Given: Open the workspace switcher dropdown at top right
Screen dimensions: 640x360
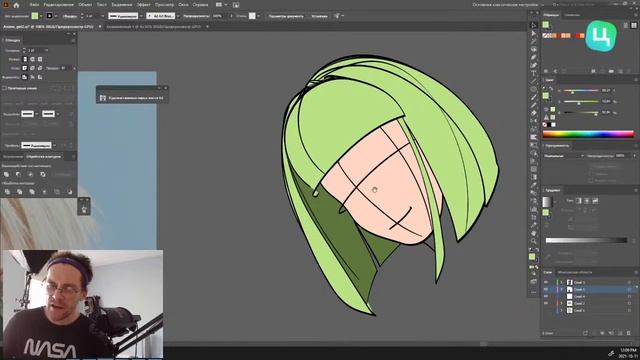Looking at the screenshot, I should tap(508, 5).
